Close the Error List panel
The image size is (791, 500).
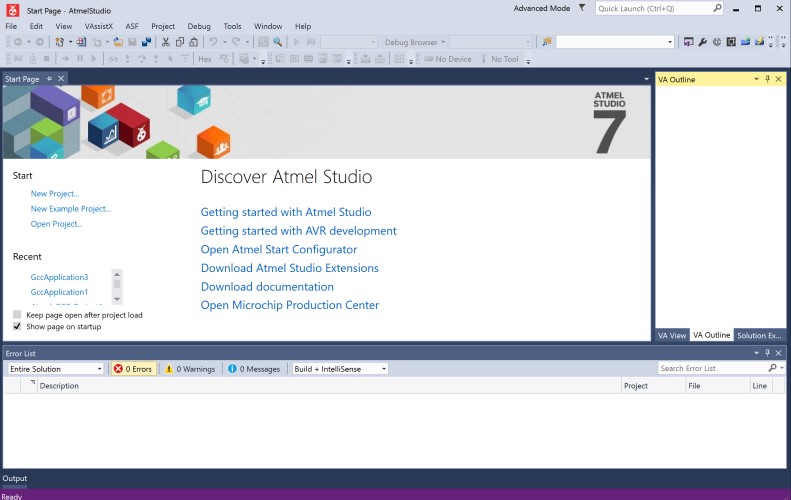point(778,353)
